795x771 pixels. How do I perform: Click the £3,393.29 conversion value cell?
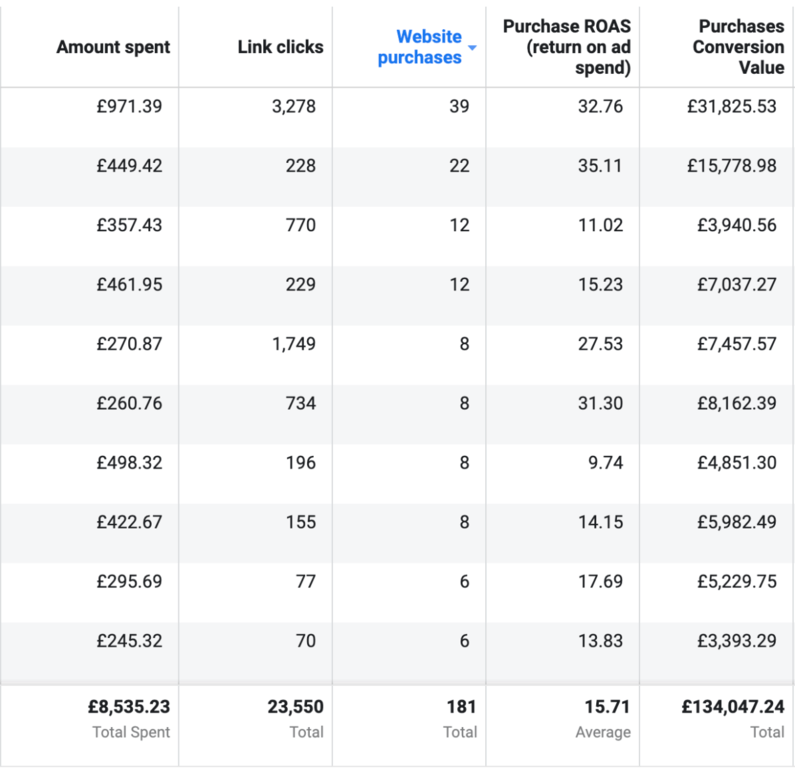tap(736, 641)
